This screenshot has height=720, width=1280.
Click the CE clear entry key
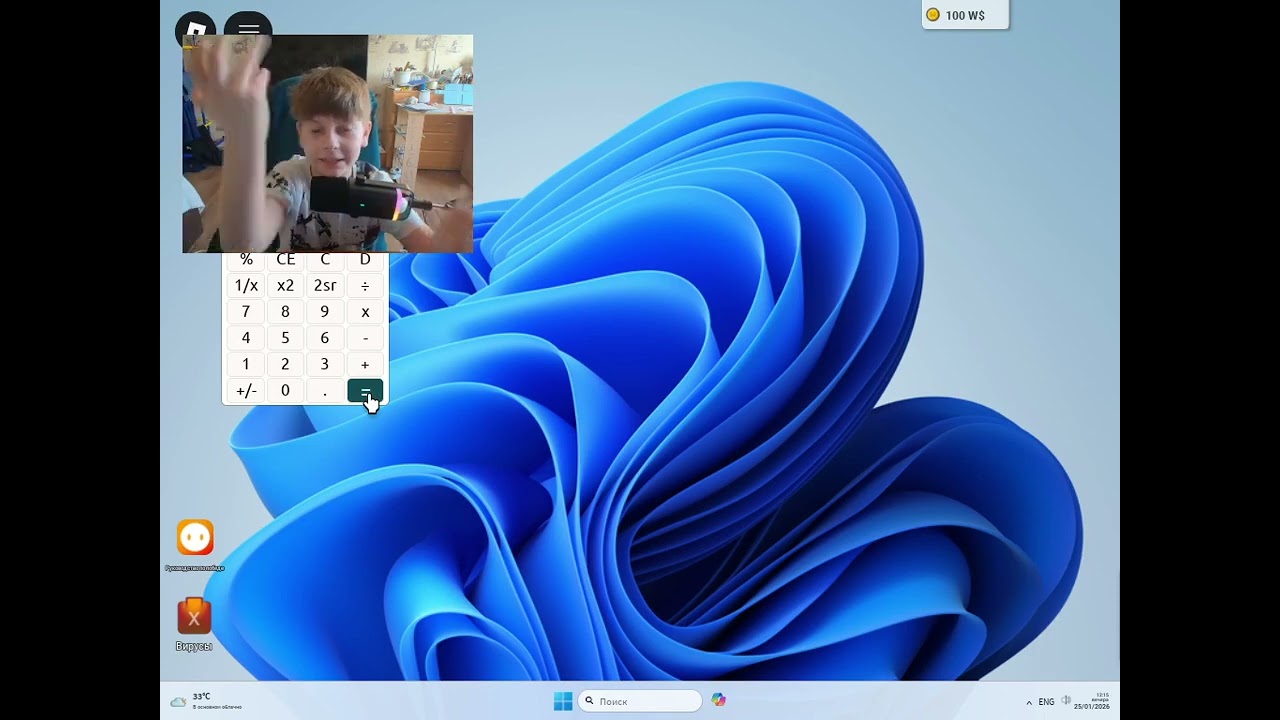pyautogui.click(x=285, y=261)
